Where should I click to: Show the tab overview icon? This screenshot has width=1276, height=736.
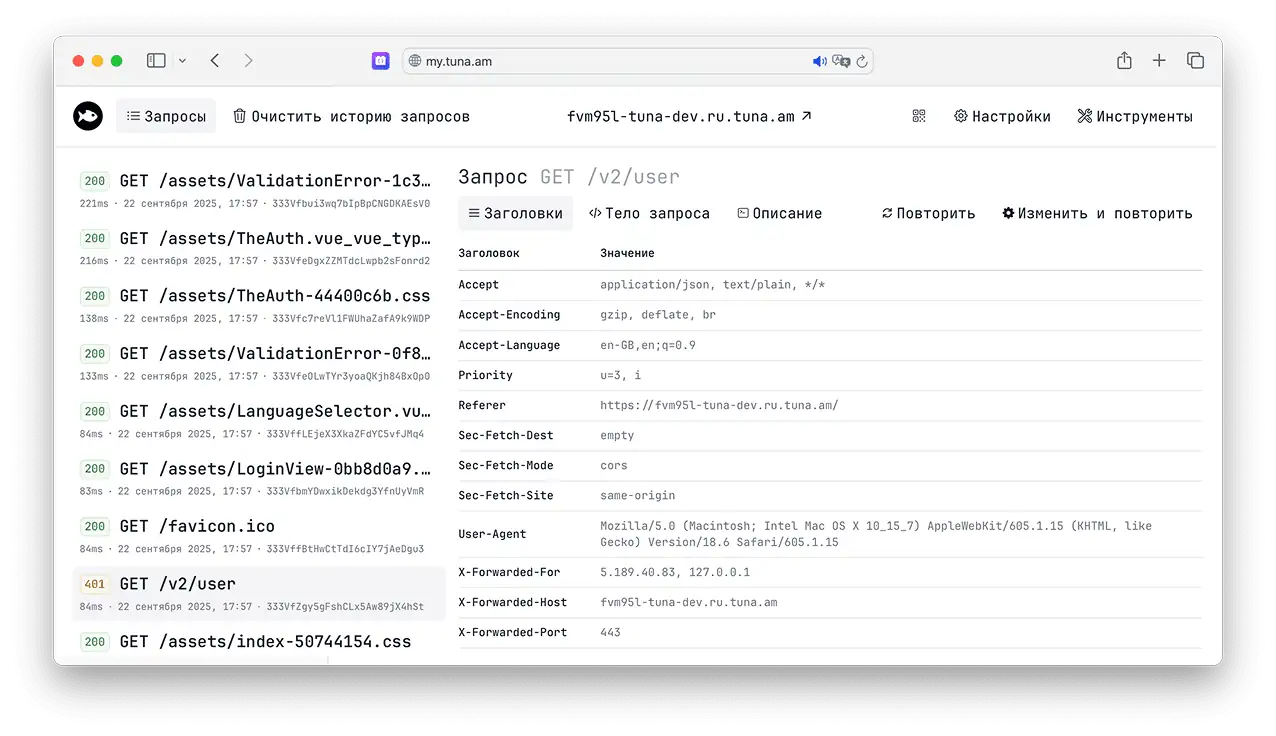pyautogui.click(x=1195, y=61)
